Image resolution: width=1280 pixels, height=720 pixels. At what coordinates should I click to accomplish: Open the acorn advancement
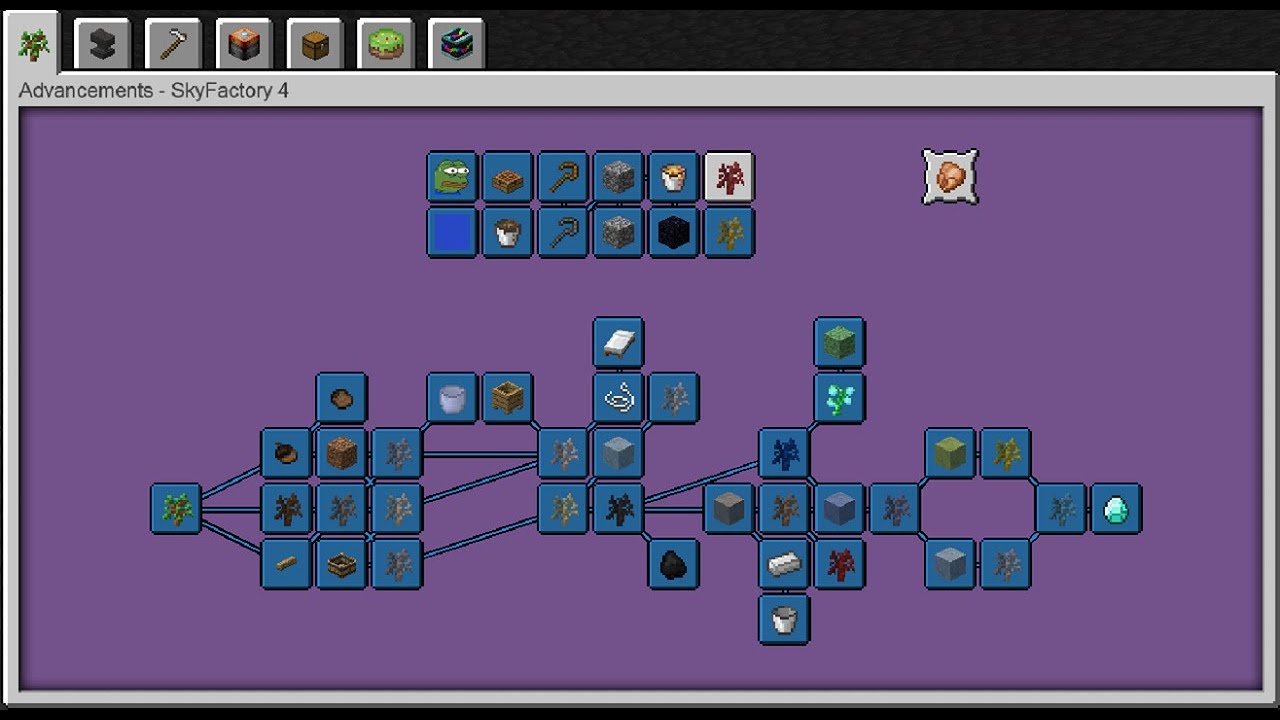point(286,454)
